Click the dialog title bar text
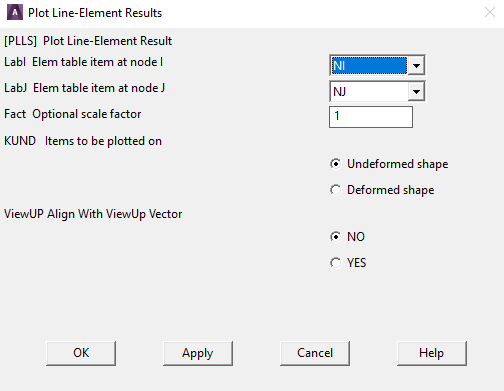Screen dimensions: 504x391 pos(95,13)
